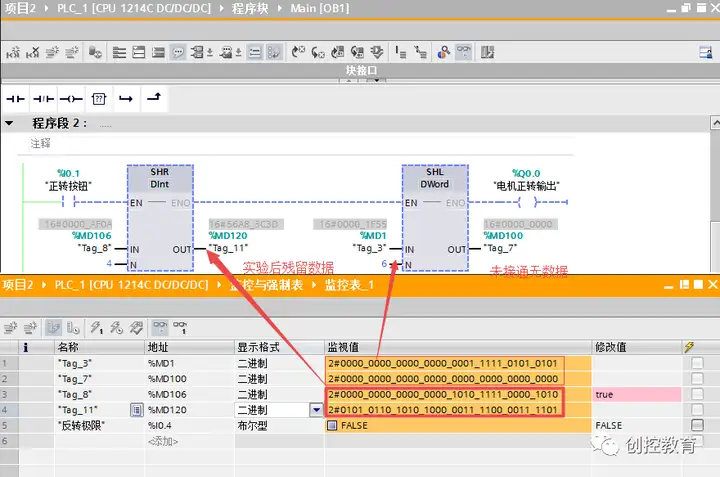Insert a normally closed contact from favorites

click(x=44, y=99)
